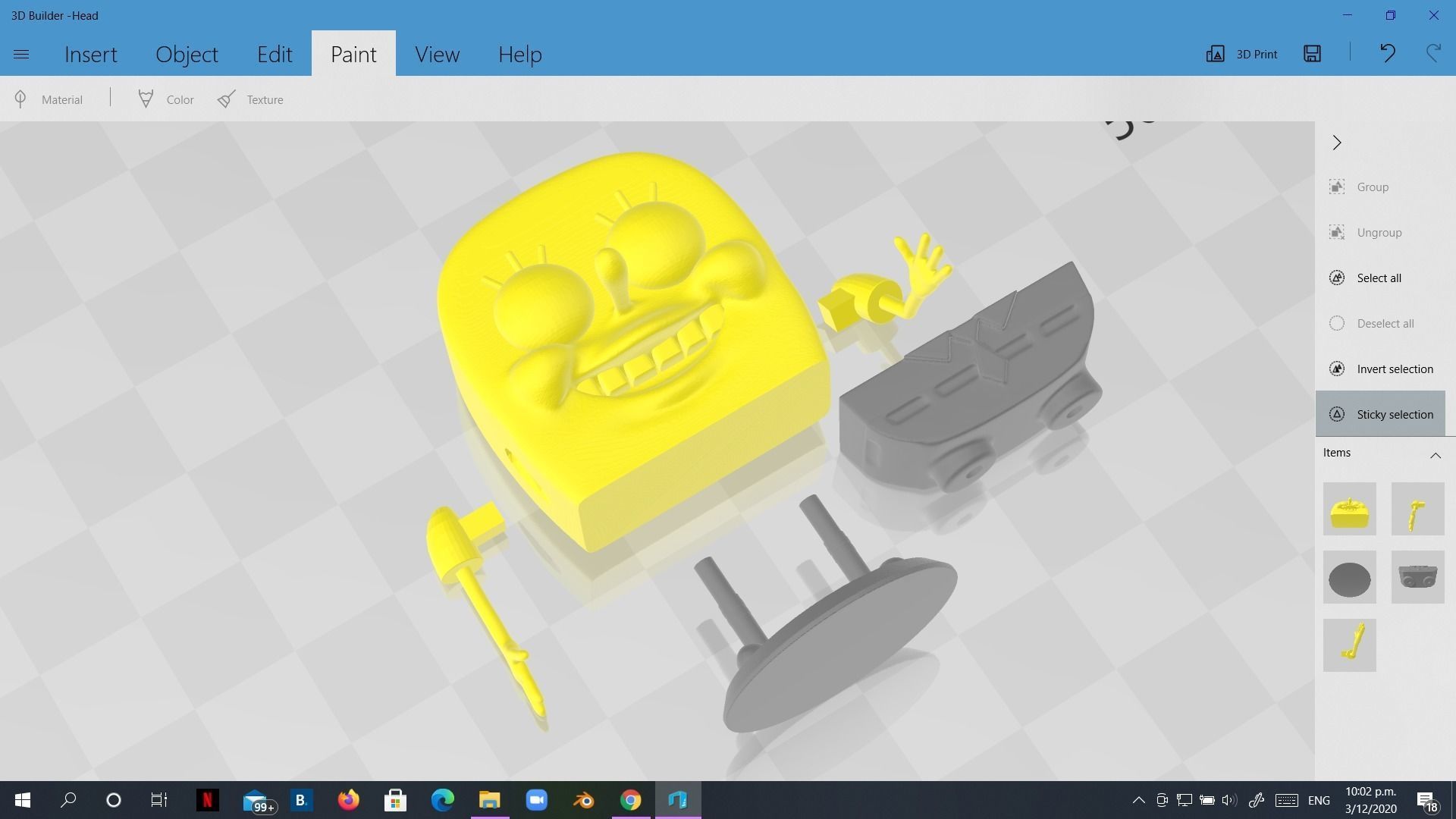Viewport: 1456px width, 819px height.
Task: Open the Insert tab
Action: click(90, 54)
